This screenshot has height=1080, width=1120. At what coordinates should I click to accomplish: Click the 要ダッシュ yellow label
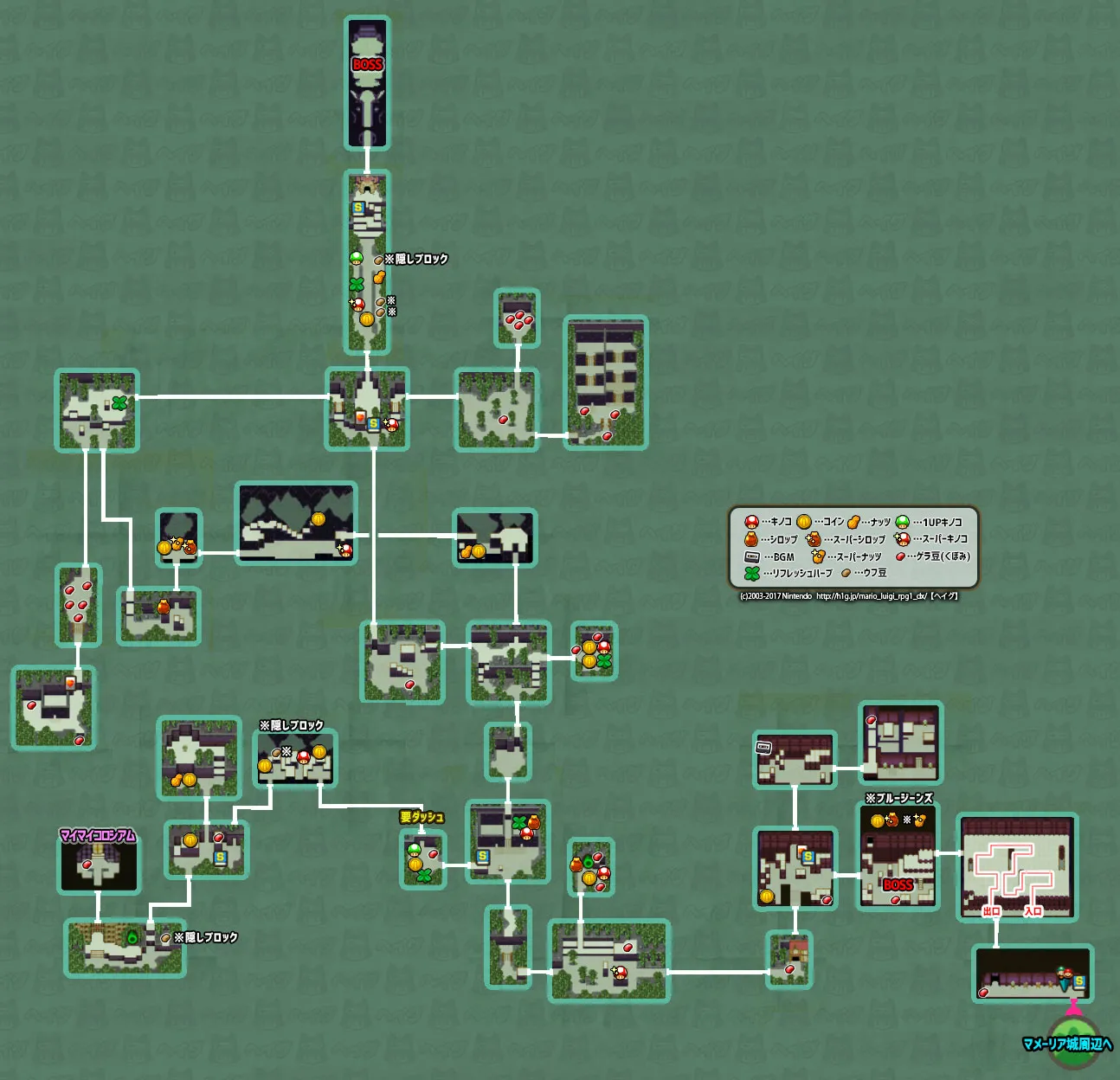[422, 817]
